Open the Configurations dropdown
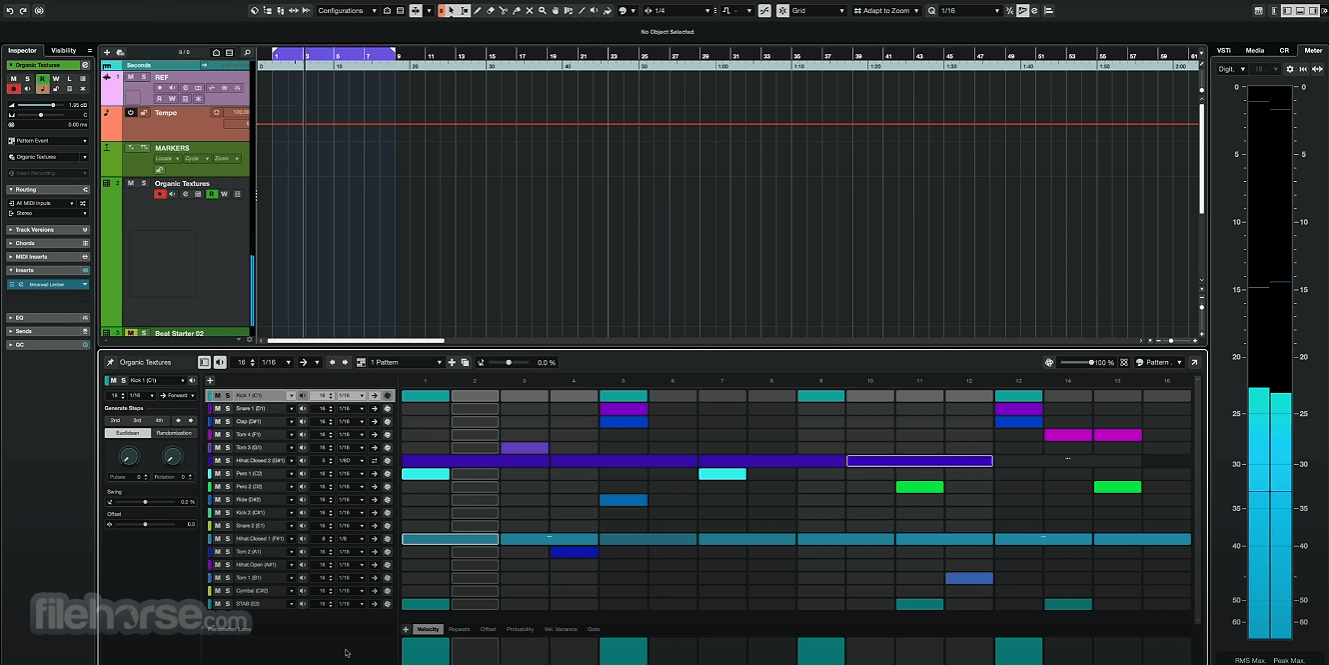 coord(347,10)
